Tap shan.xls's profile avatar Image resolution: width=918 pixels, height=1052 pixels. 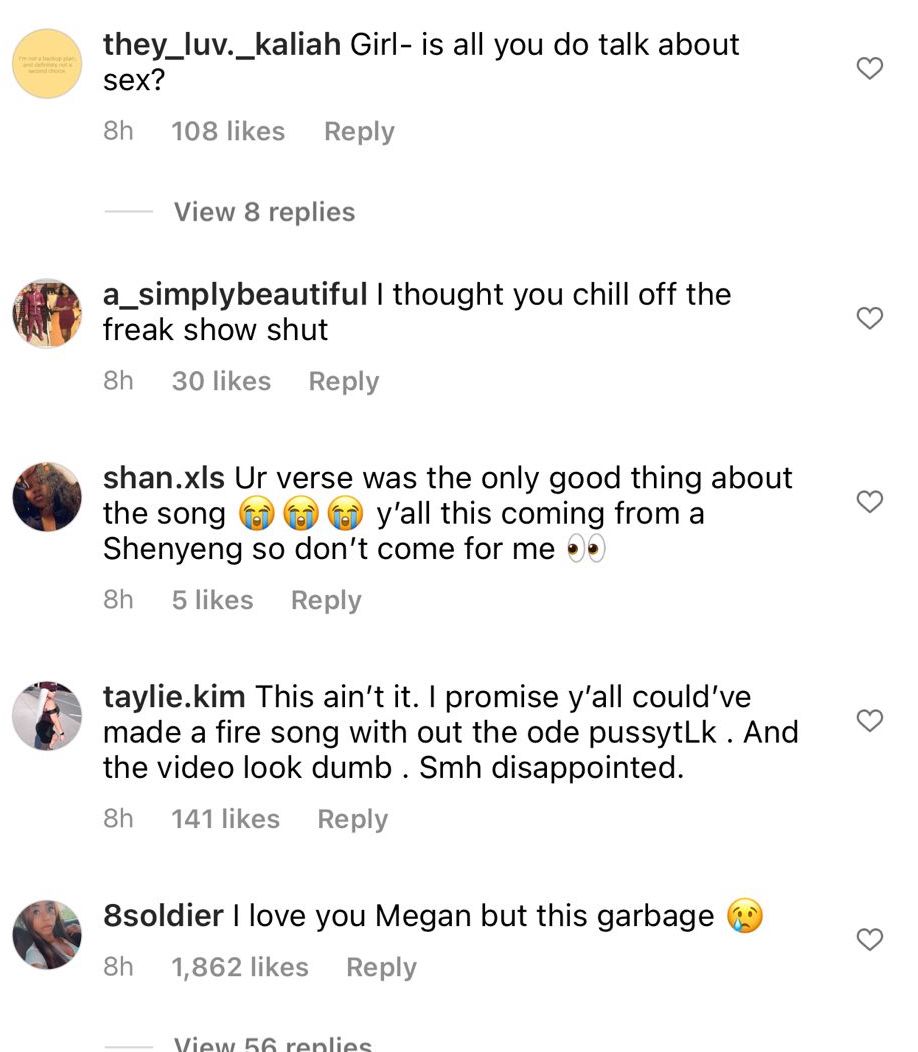point(47,497)
